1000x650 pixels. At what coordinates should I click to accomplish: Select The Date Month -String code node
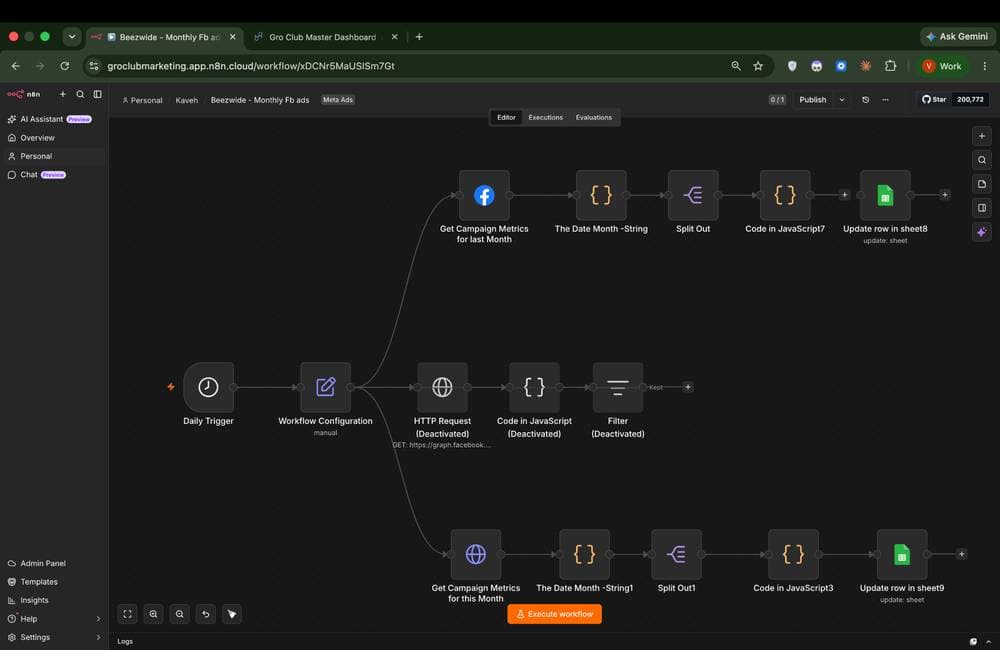tap(601, 195)
